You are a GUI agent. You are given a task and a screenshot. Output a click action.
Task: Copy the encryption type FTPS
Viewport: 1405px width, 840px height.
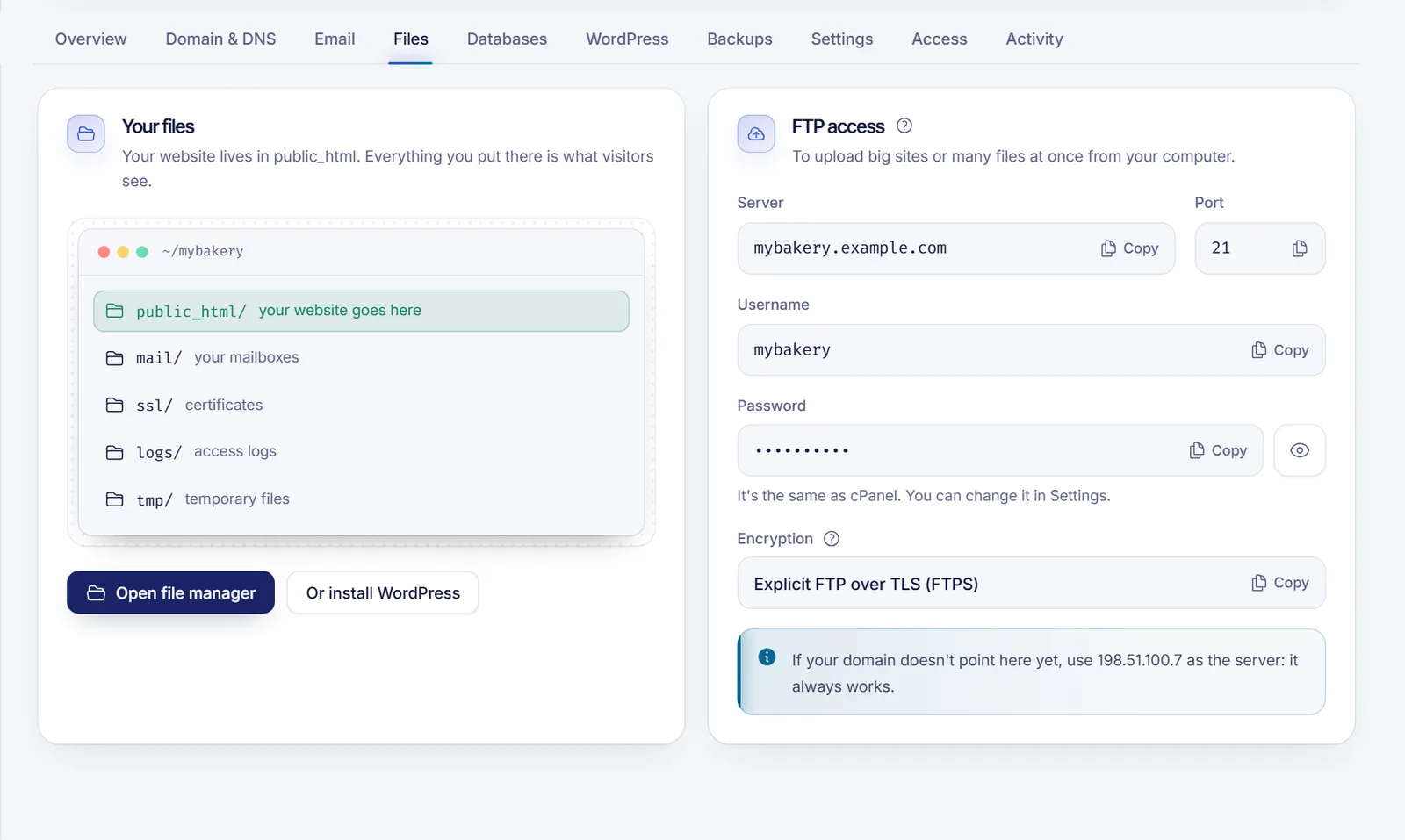coord(1280,583)
